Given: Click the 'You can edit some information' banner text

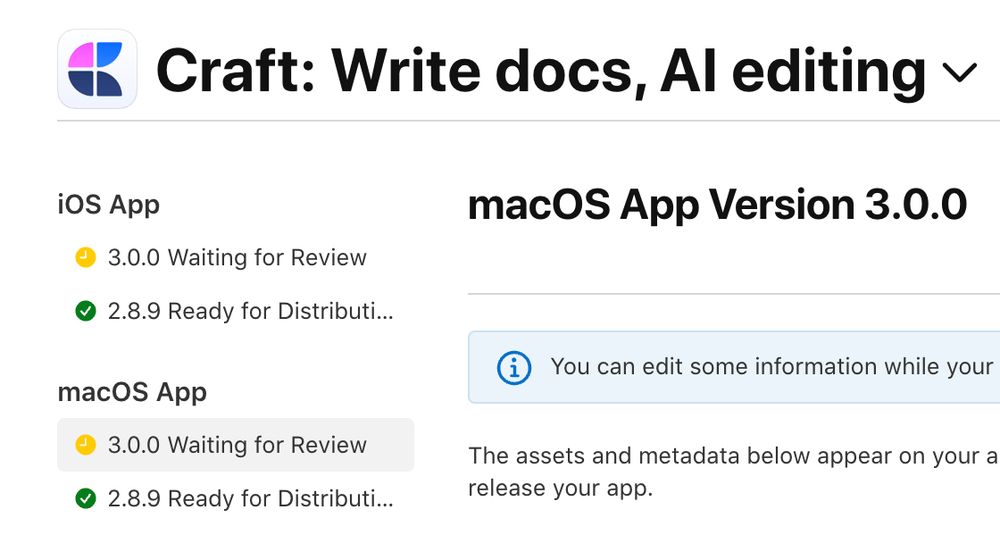Looking at the screenshot, I should pos(774,367).
